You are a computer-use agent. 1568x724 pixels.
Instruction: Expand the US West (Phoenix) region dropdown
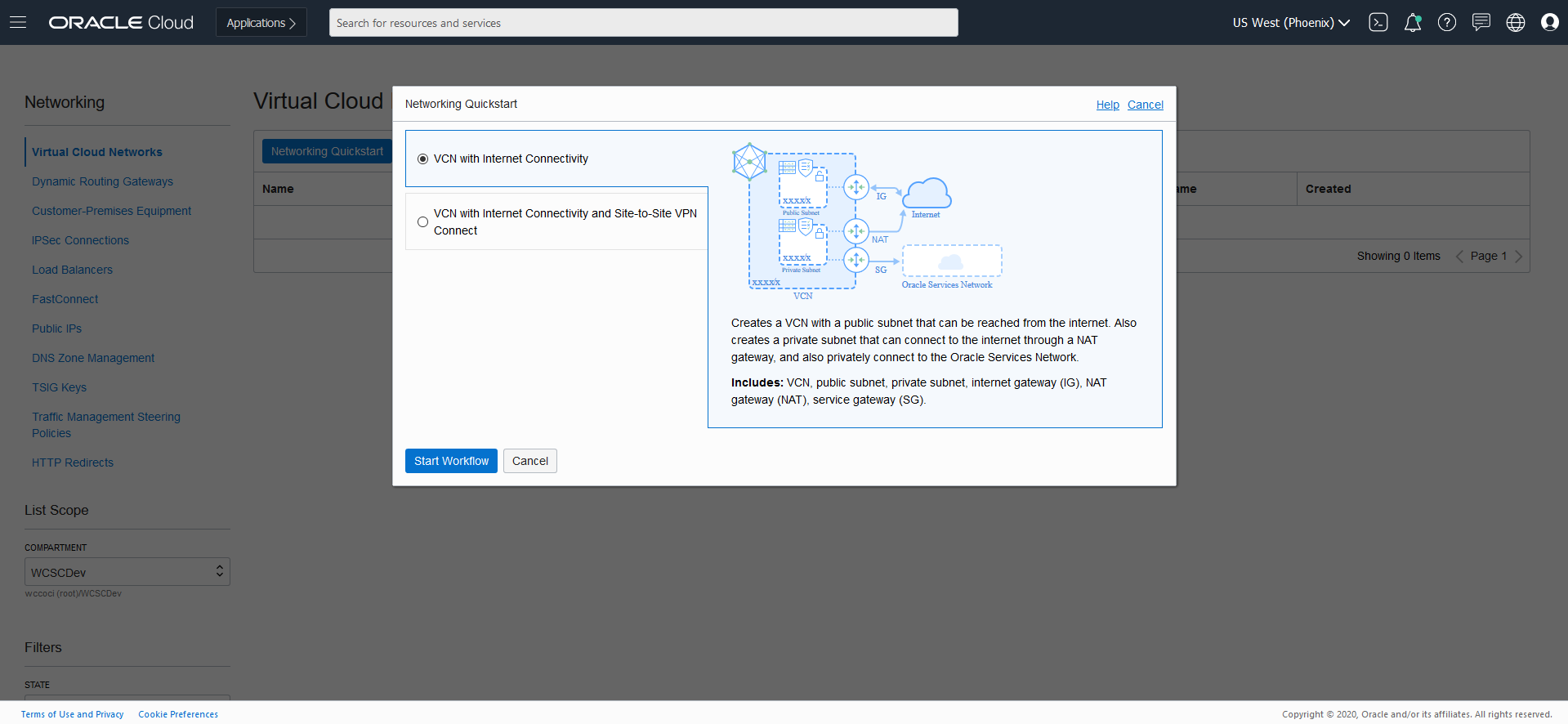tap(1291, 22)
